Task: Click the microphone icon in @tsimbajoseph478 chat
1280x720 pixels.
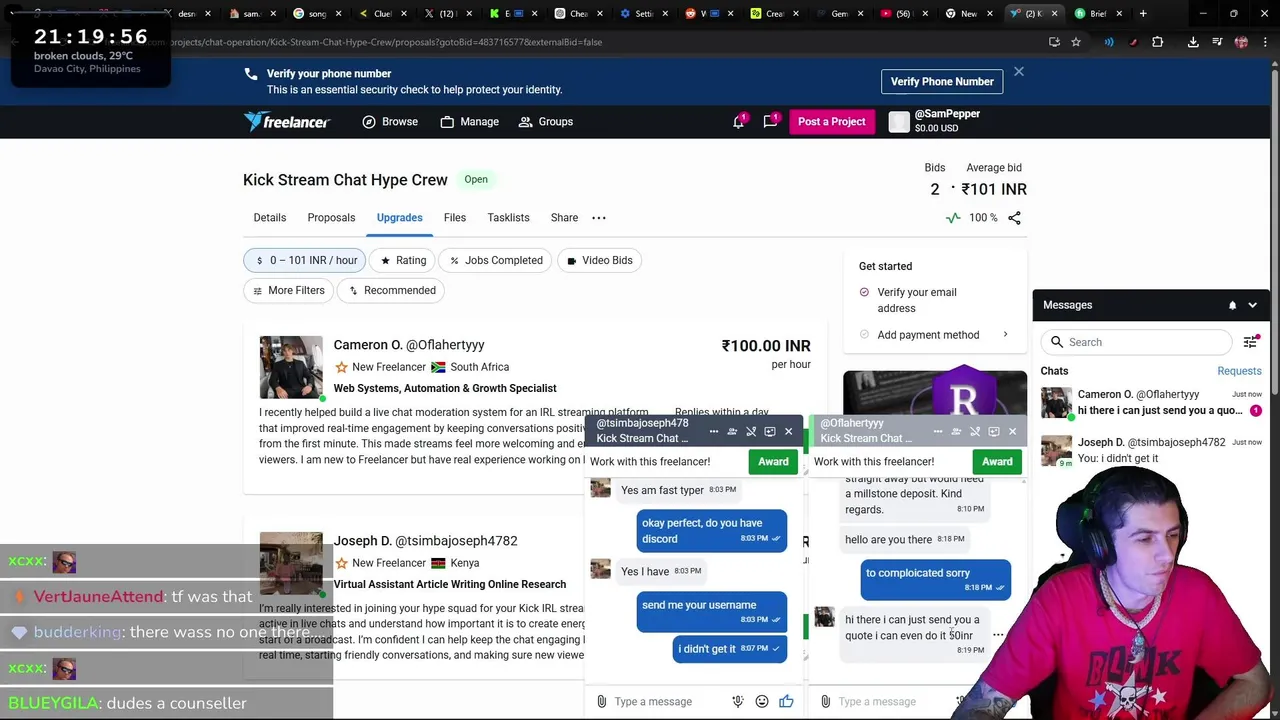Action: pos(738,701)
